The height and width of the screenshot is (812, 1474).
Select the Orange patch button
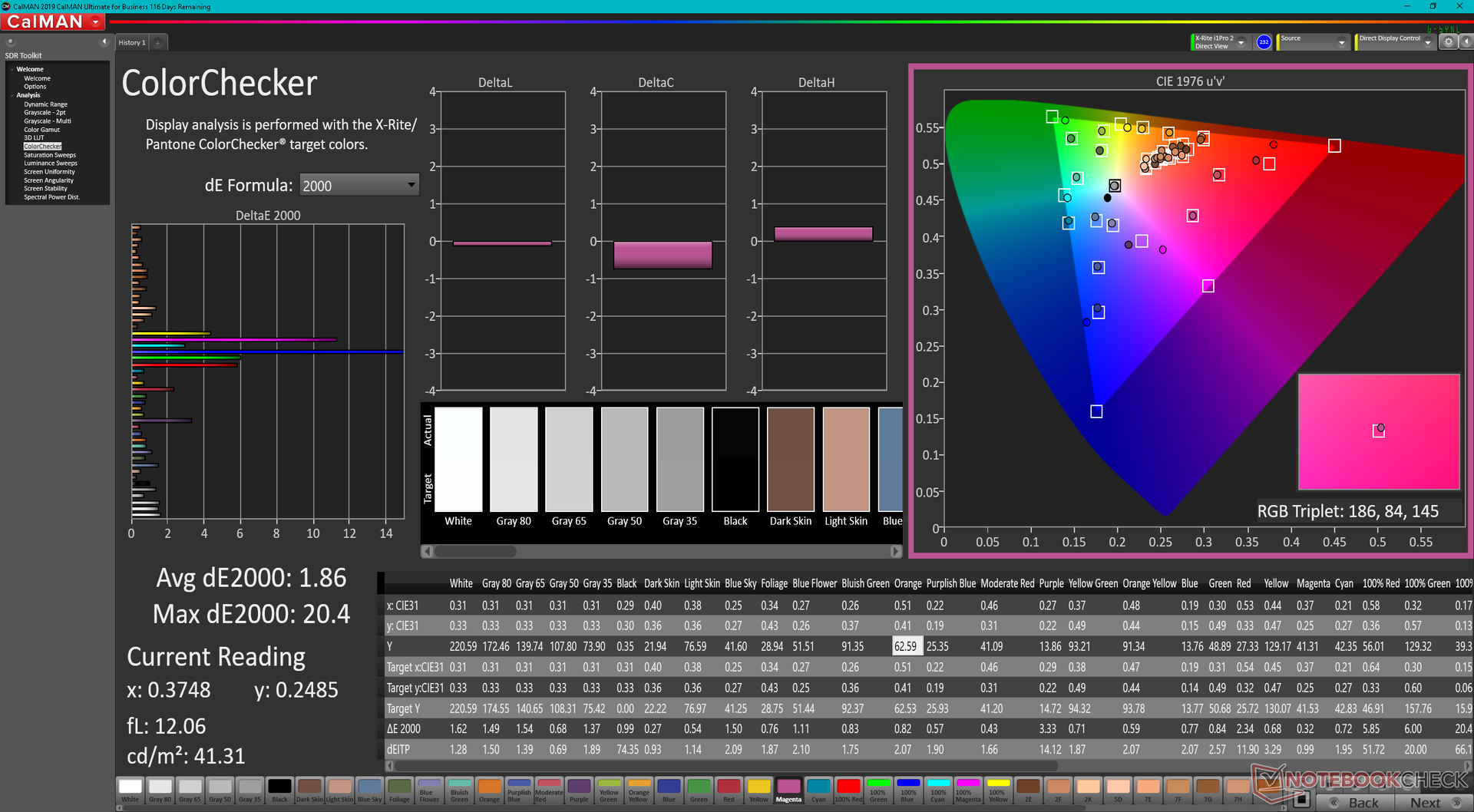coord(489,790)
